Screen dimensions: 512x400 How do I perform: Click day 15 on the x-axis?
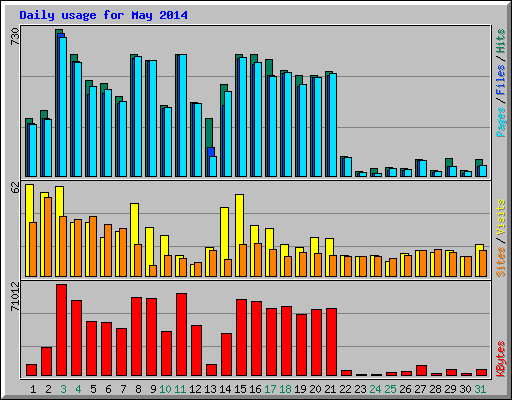tap(240, 389)
